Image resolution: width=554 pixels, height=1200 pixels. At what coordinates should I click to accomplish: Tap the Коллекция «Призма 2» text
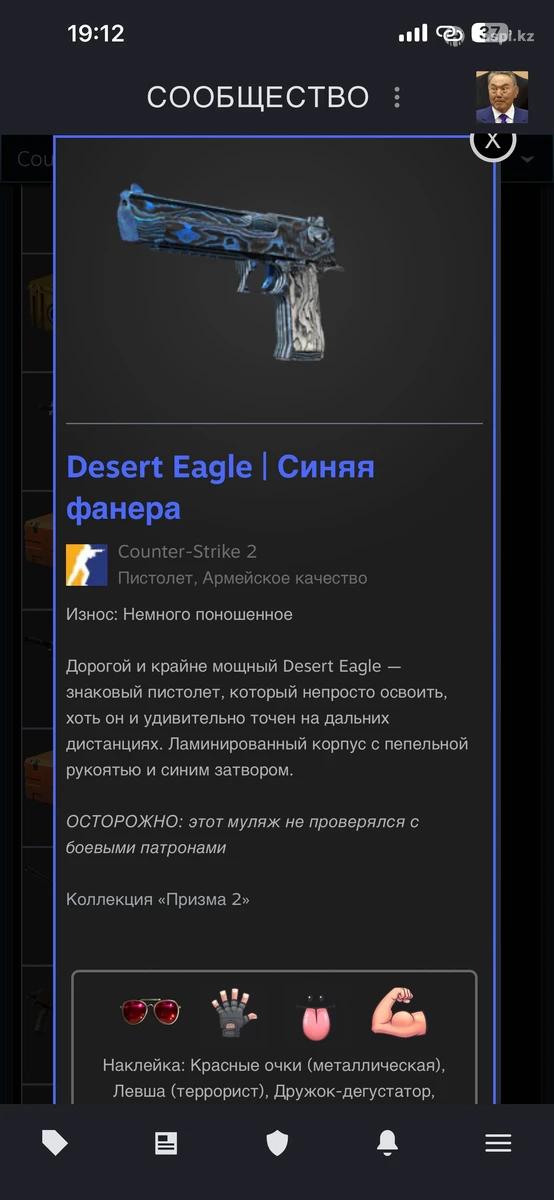(x=158, y=899)
